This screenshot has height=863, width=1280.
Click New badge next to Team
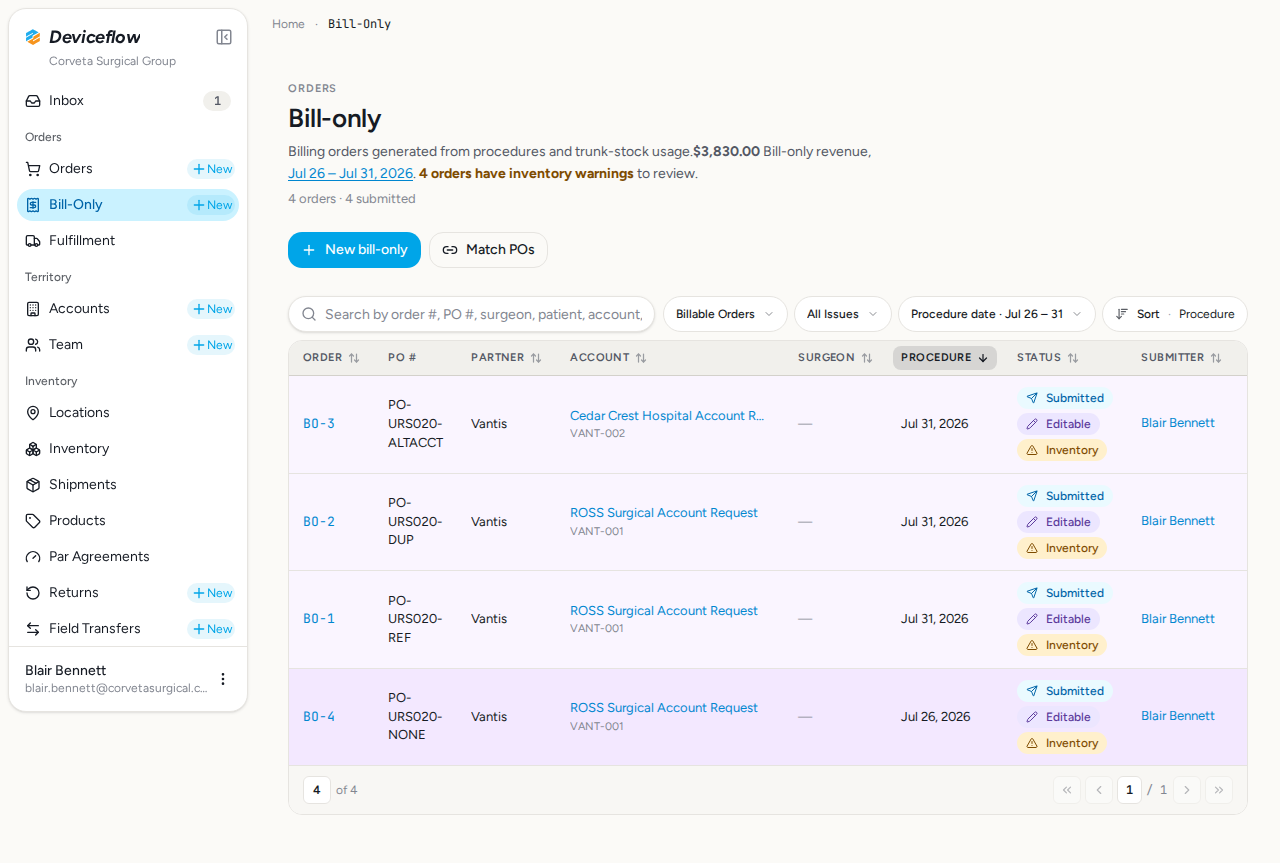tap(212, 345)
